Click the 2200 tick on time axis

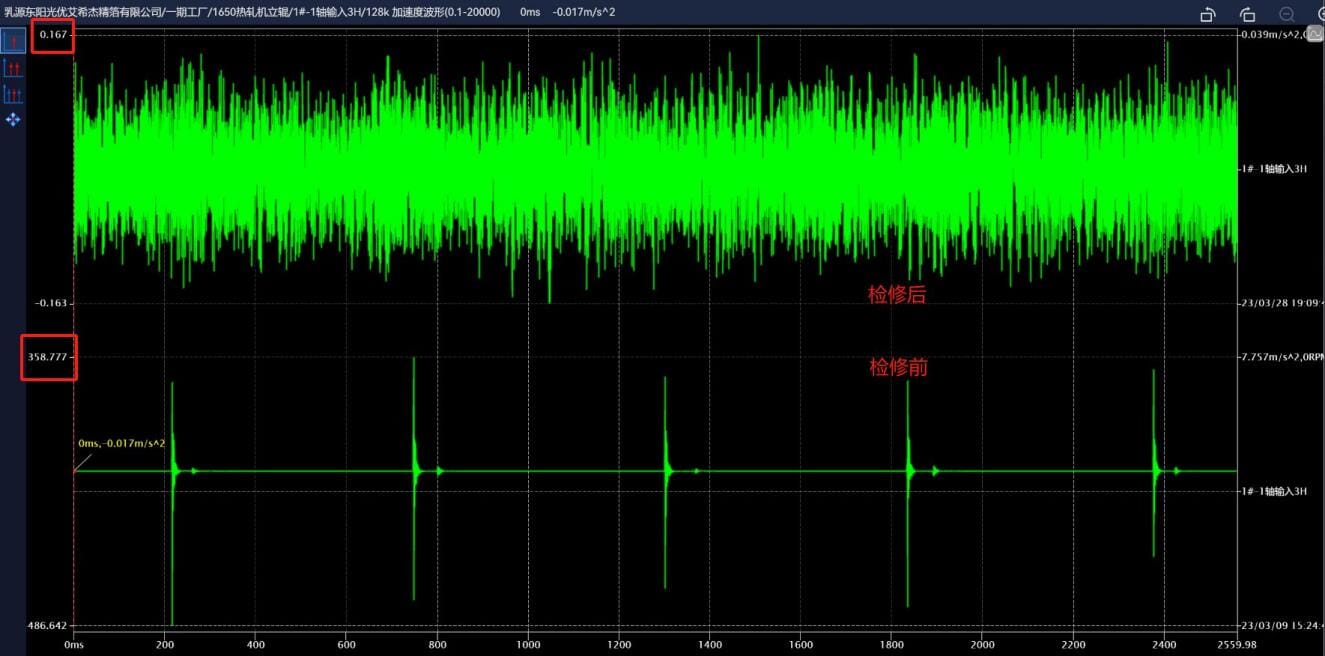(1073, 645)
